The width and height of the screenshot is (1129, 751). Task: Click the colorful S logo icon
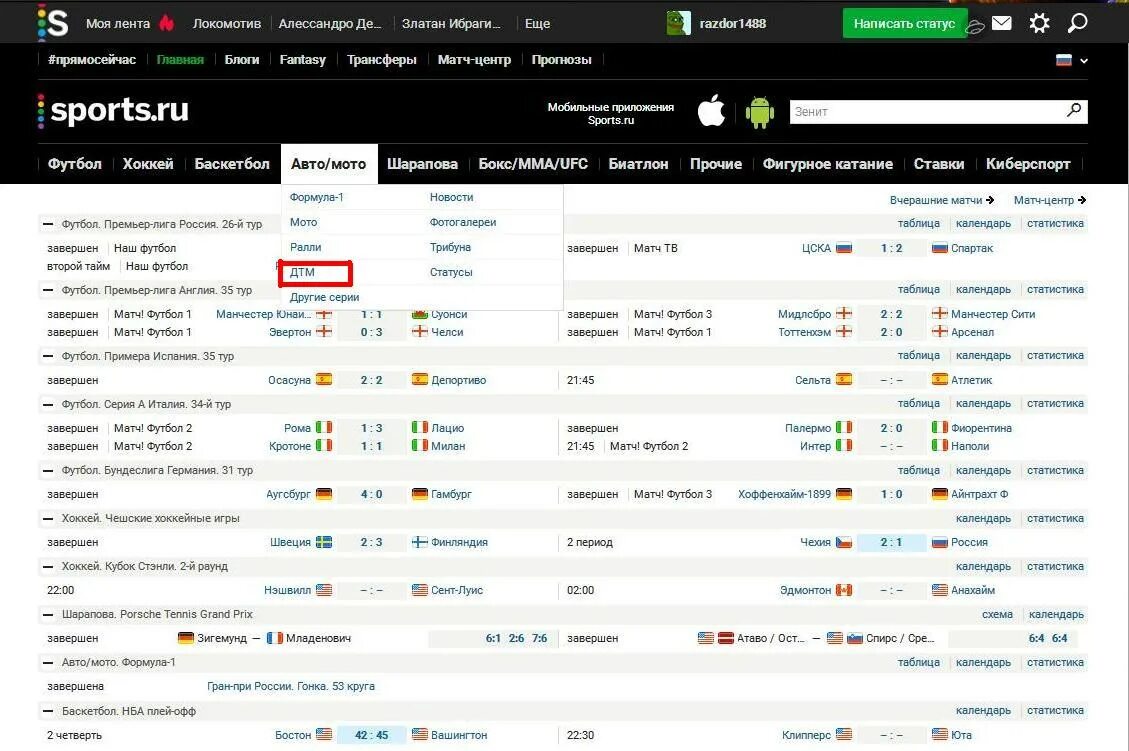53,22
